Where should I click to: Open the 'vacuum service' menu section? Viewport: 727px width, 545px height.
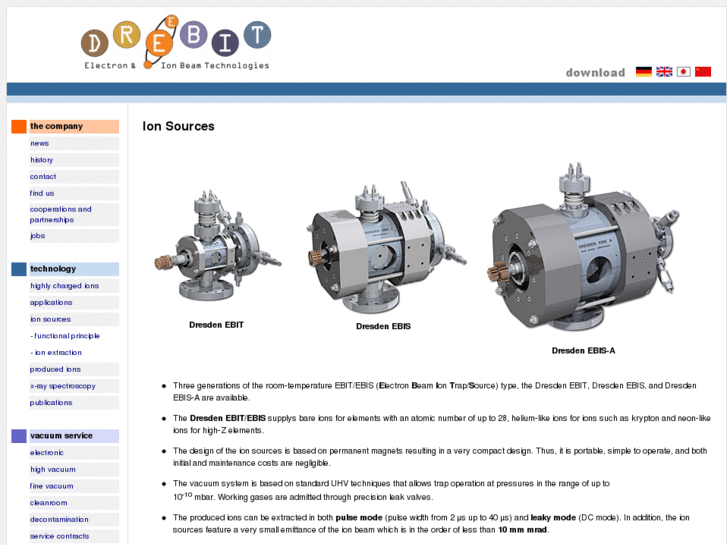74,436
